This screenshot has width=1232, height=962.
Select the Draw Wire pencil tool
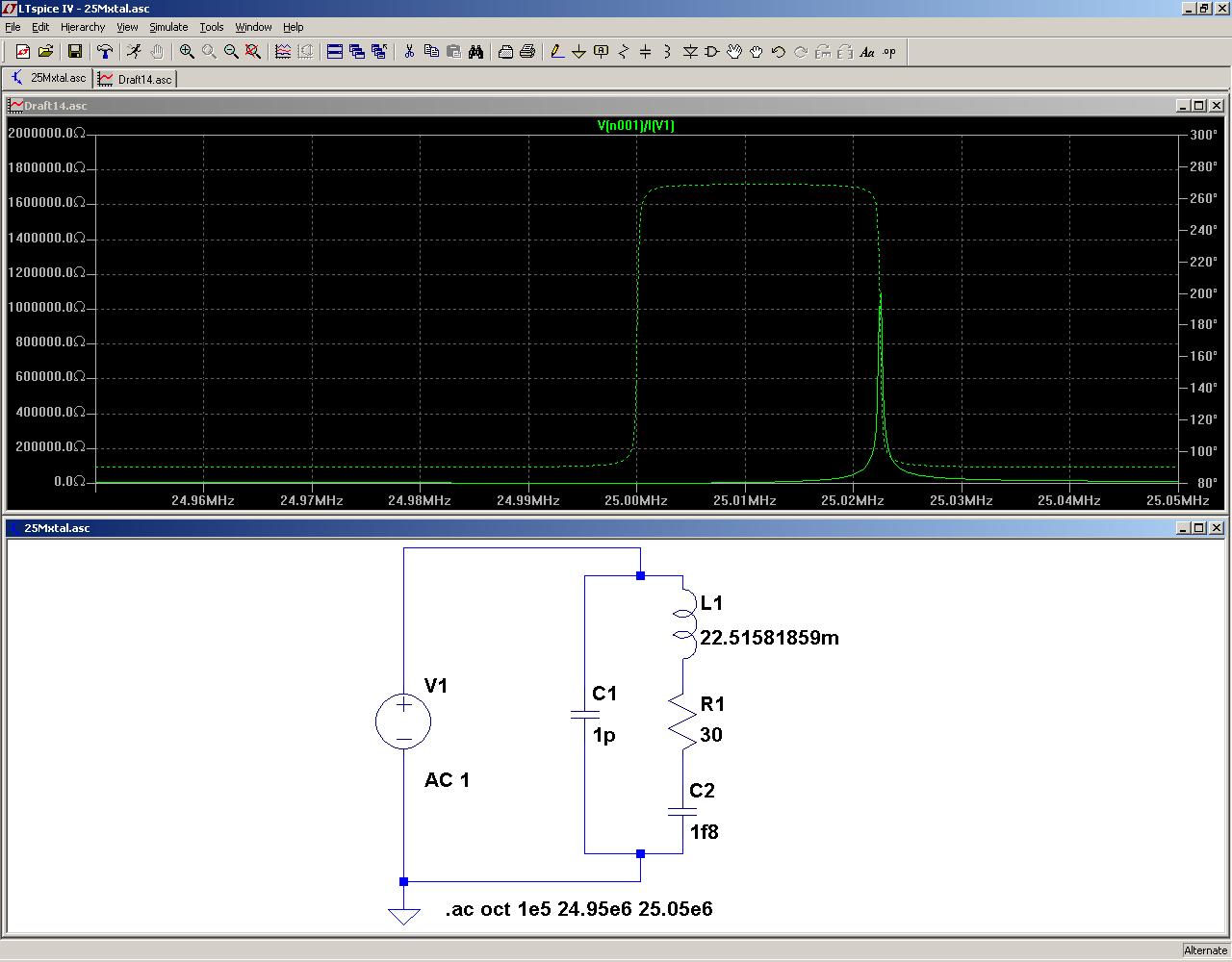pos(557,52)
